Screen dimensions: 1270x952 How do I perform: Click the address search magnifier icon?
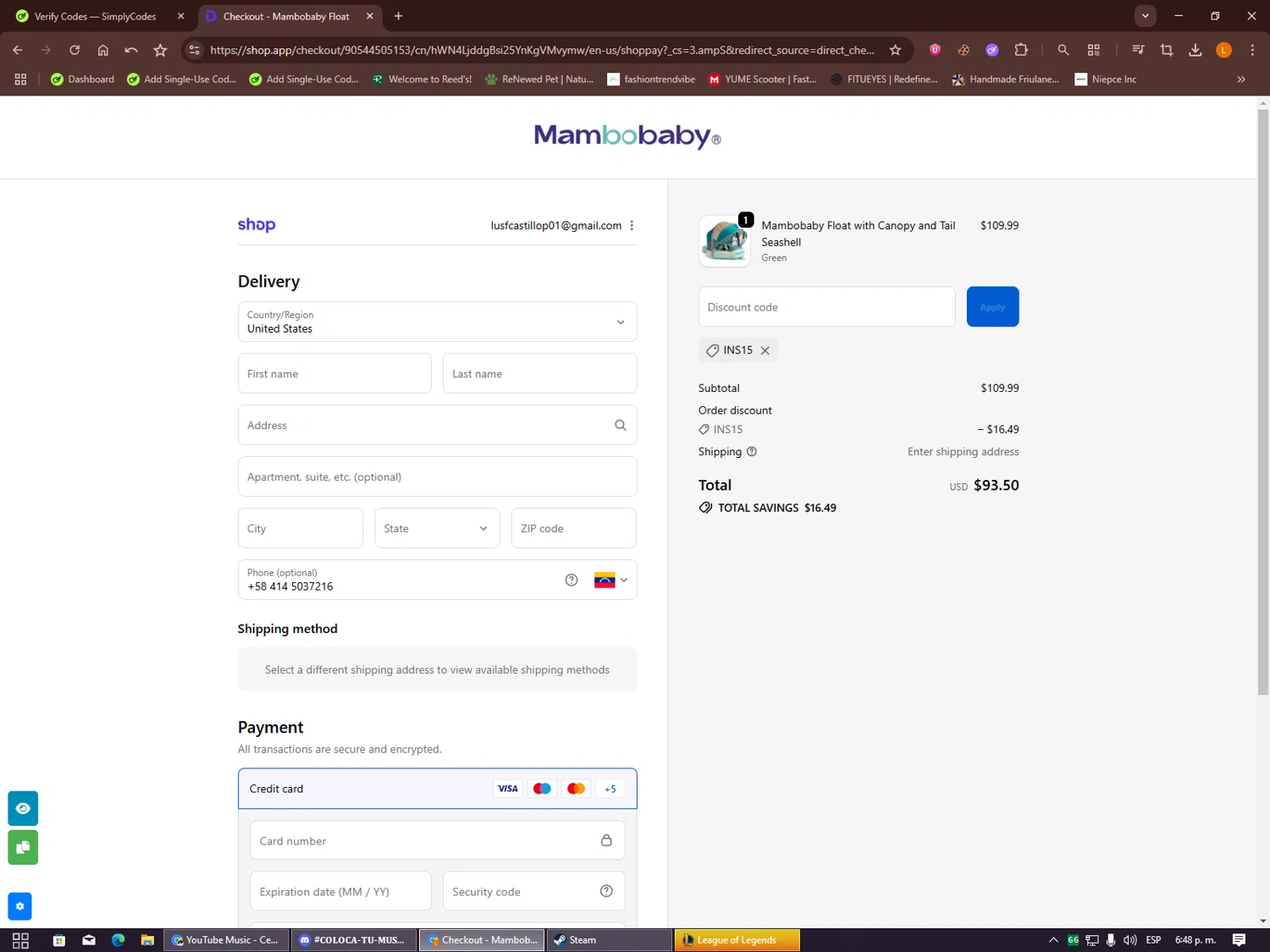[621, 426]
